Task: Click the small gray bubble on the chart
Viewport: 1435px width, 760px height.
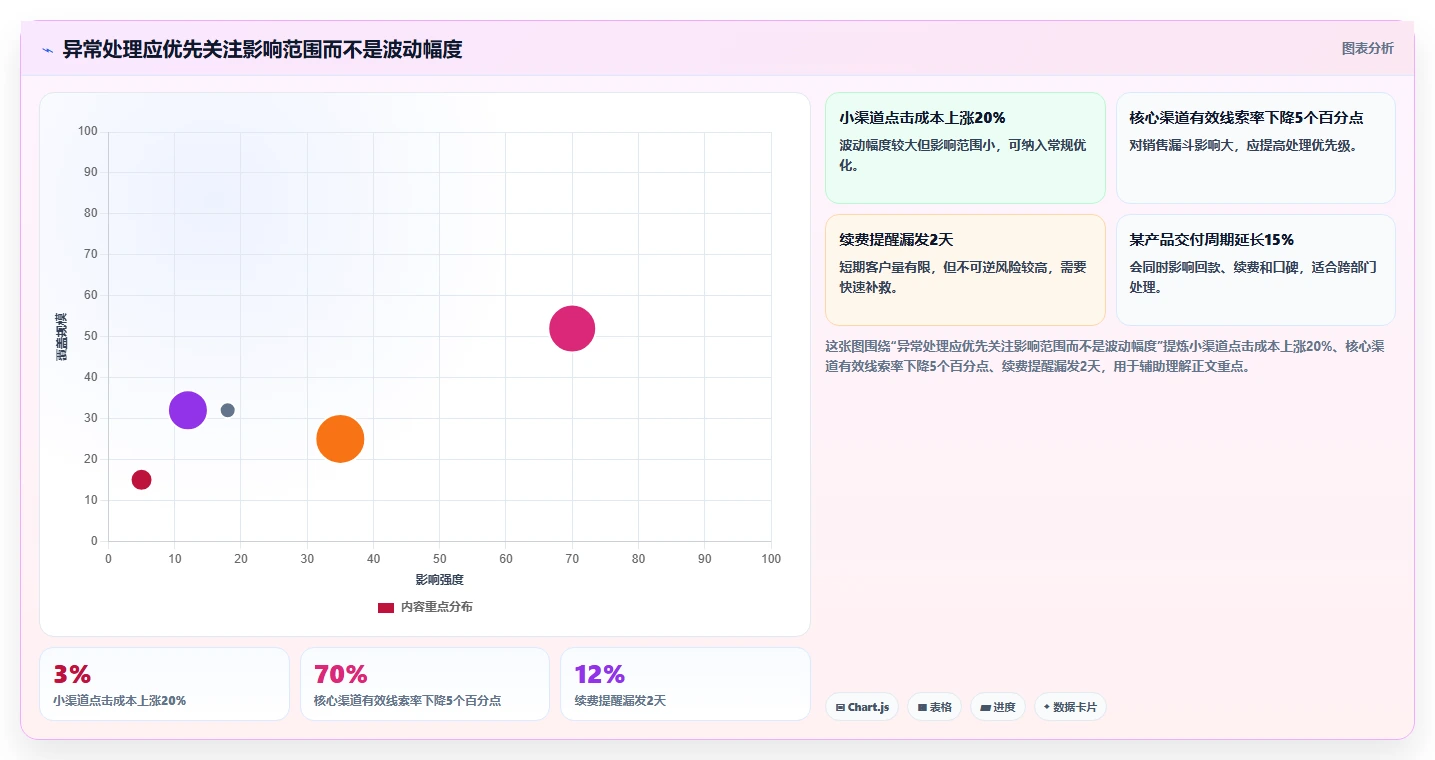Action: tap(228, 410)
